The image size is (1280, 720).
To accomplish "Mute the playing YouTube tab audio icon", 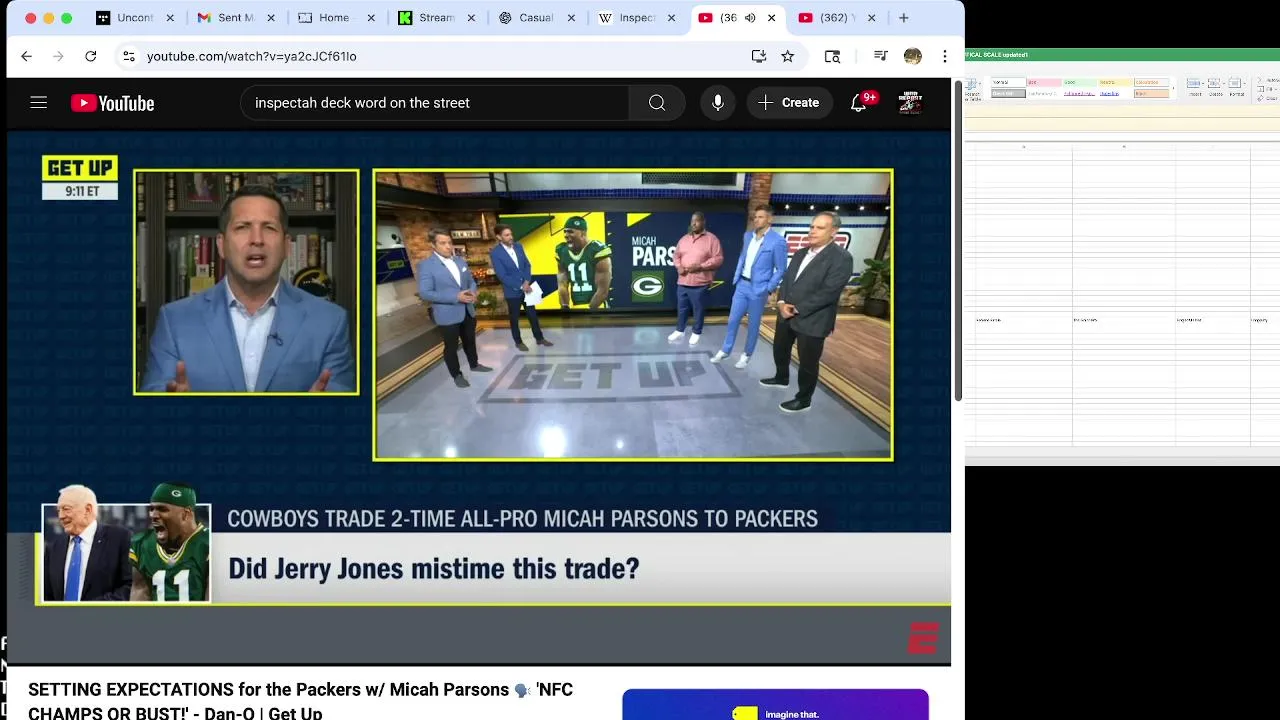I will click(750, 18).
